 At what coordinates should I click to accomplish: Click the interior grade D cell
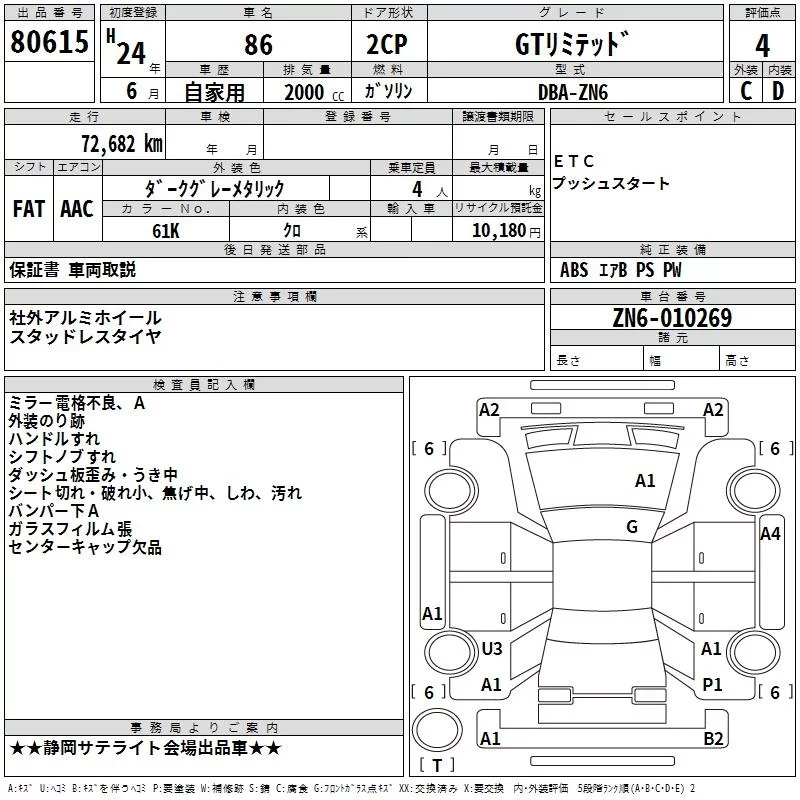coord(779,91)
